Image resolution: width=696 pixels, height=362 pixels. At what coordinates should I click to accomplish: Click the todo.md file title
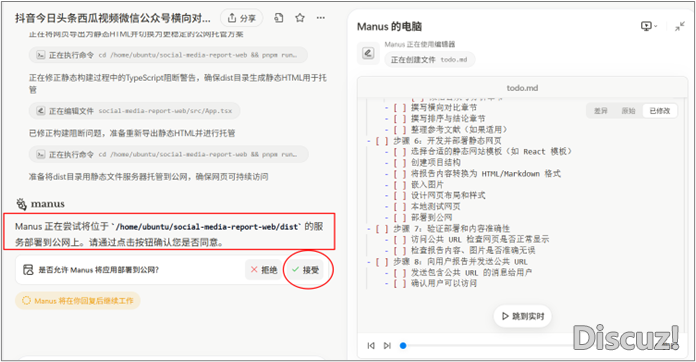[522, 88]
